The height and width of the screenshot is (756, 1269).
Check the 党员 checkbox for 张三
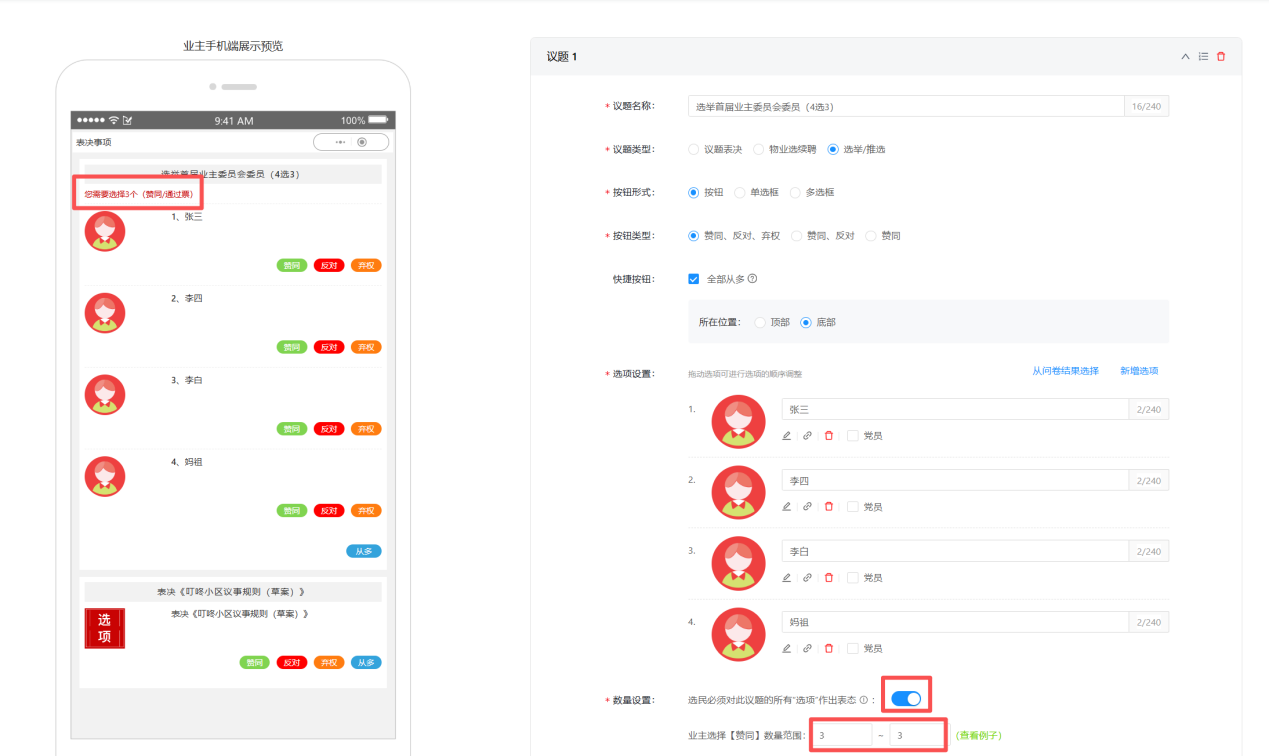coord(853,436)
